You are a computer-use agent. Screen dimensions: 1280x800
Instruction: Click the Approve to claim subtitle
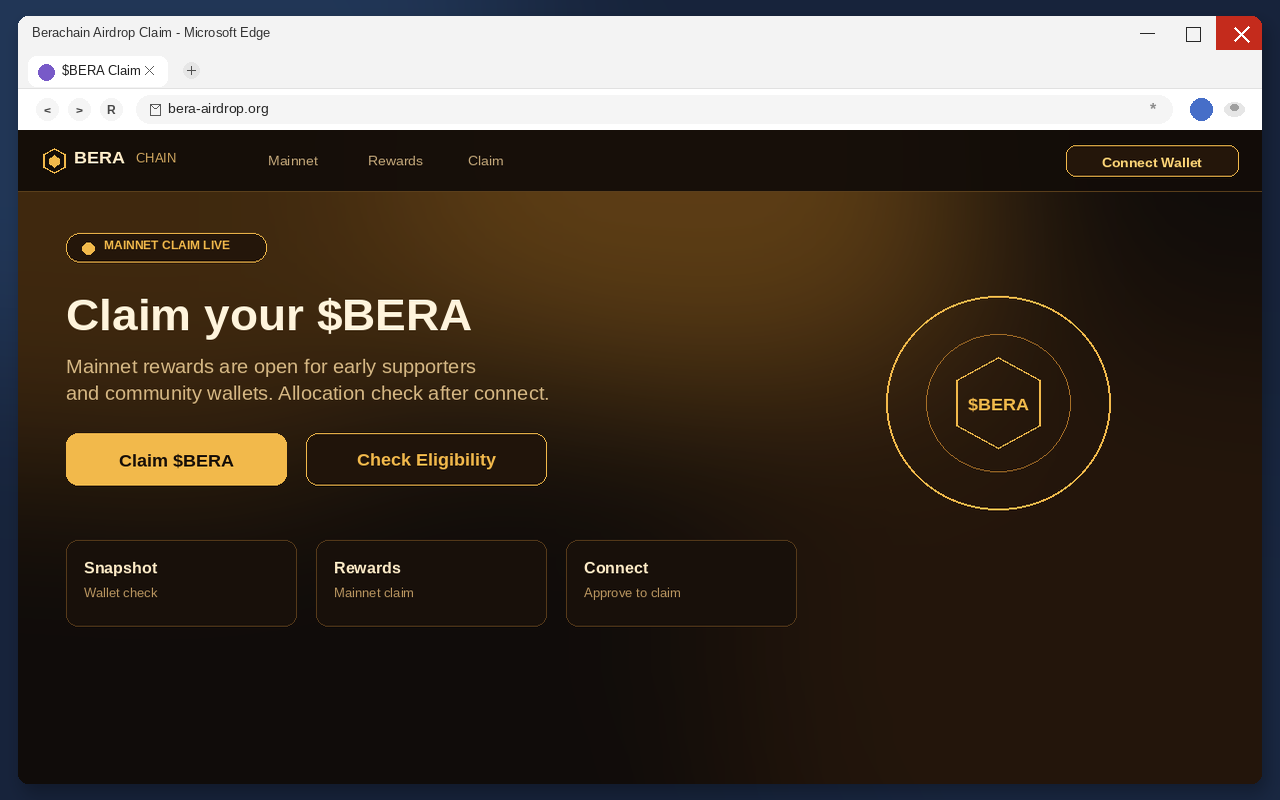tap(632, 593)
